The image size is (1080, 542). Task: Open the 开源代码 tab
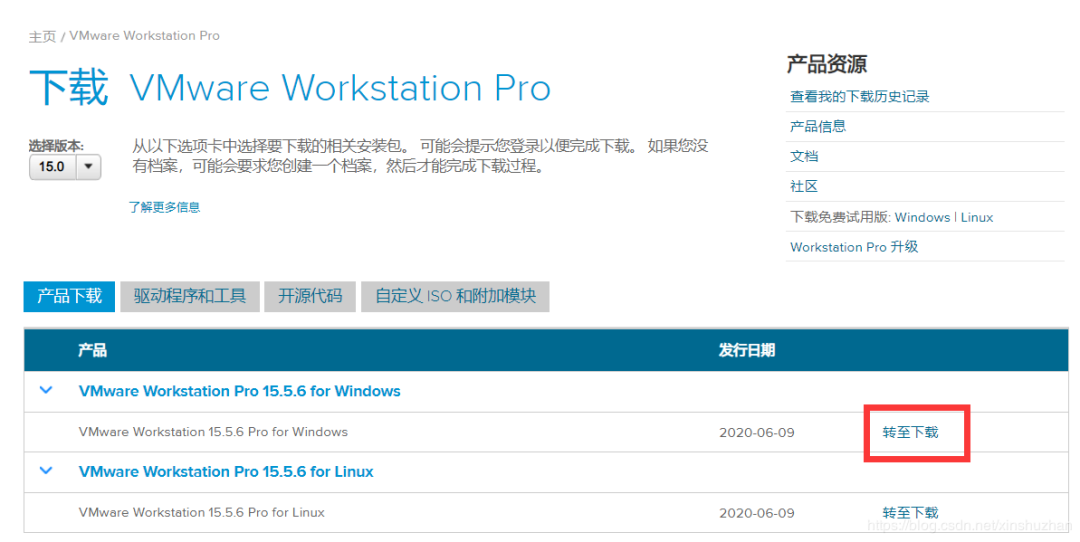310,296
